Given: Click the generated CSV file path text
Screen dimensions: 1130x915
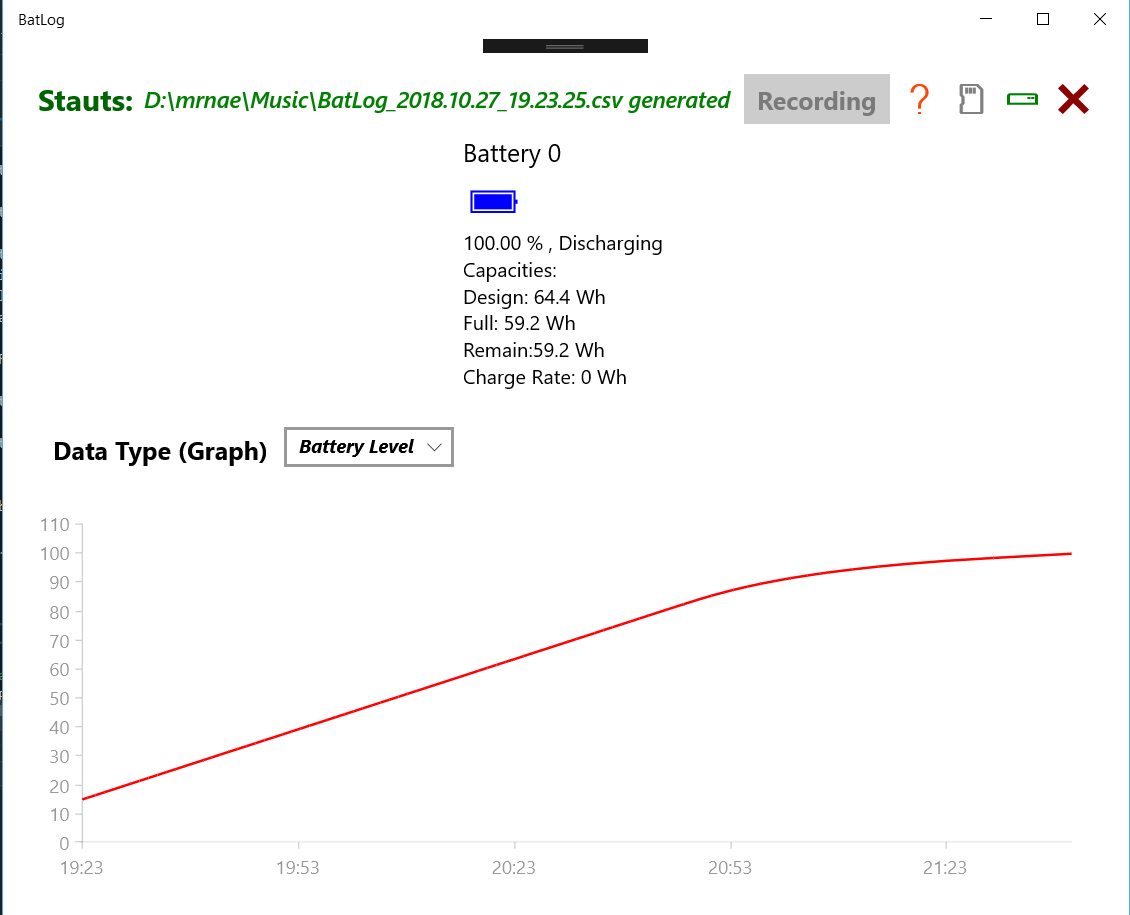Looking at the screenshot, I should click(437, 100).
